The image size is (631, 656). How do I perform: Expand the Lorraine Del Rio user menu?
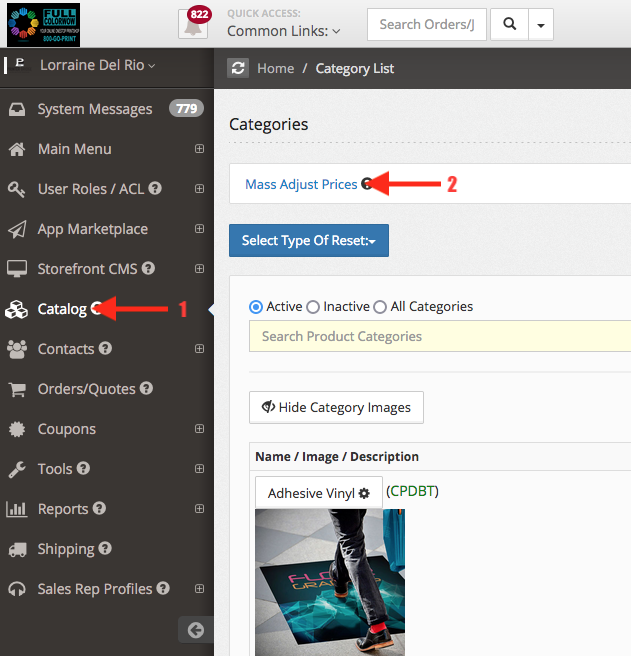[97, 65]
